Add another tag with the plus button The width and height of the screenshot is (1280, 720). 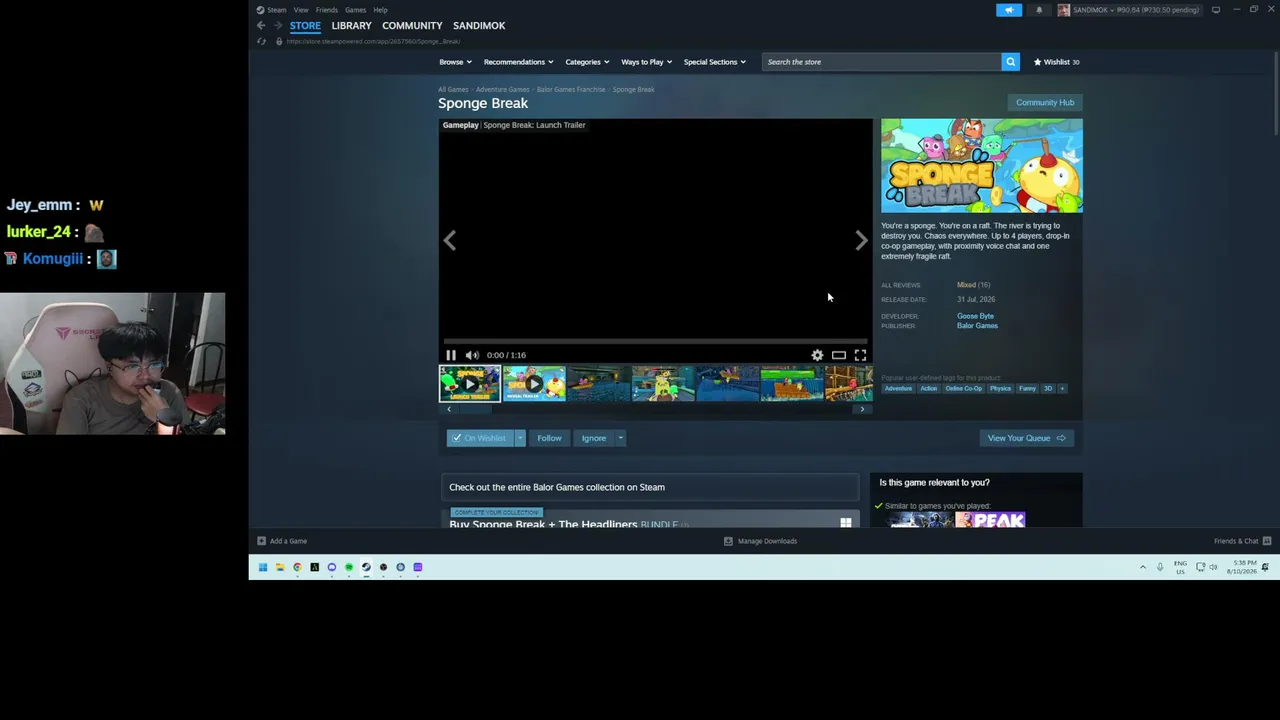(1062, 388)
